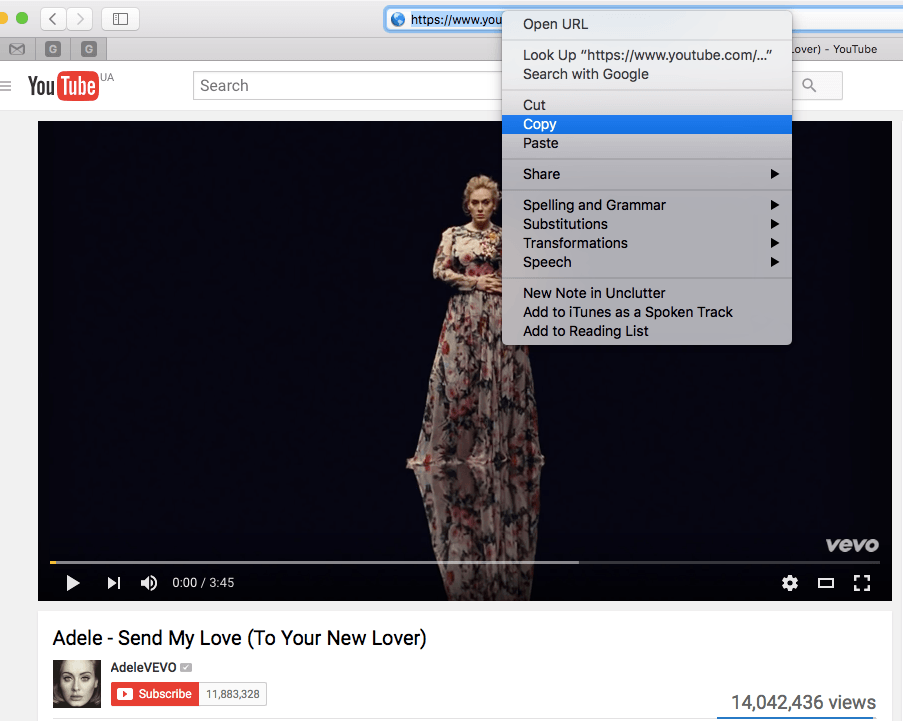The width and height of the screenshot is (903, 721).
Task: Expand the Share submenu
Action: pyautogui.click(x=647, y=174)
